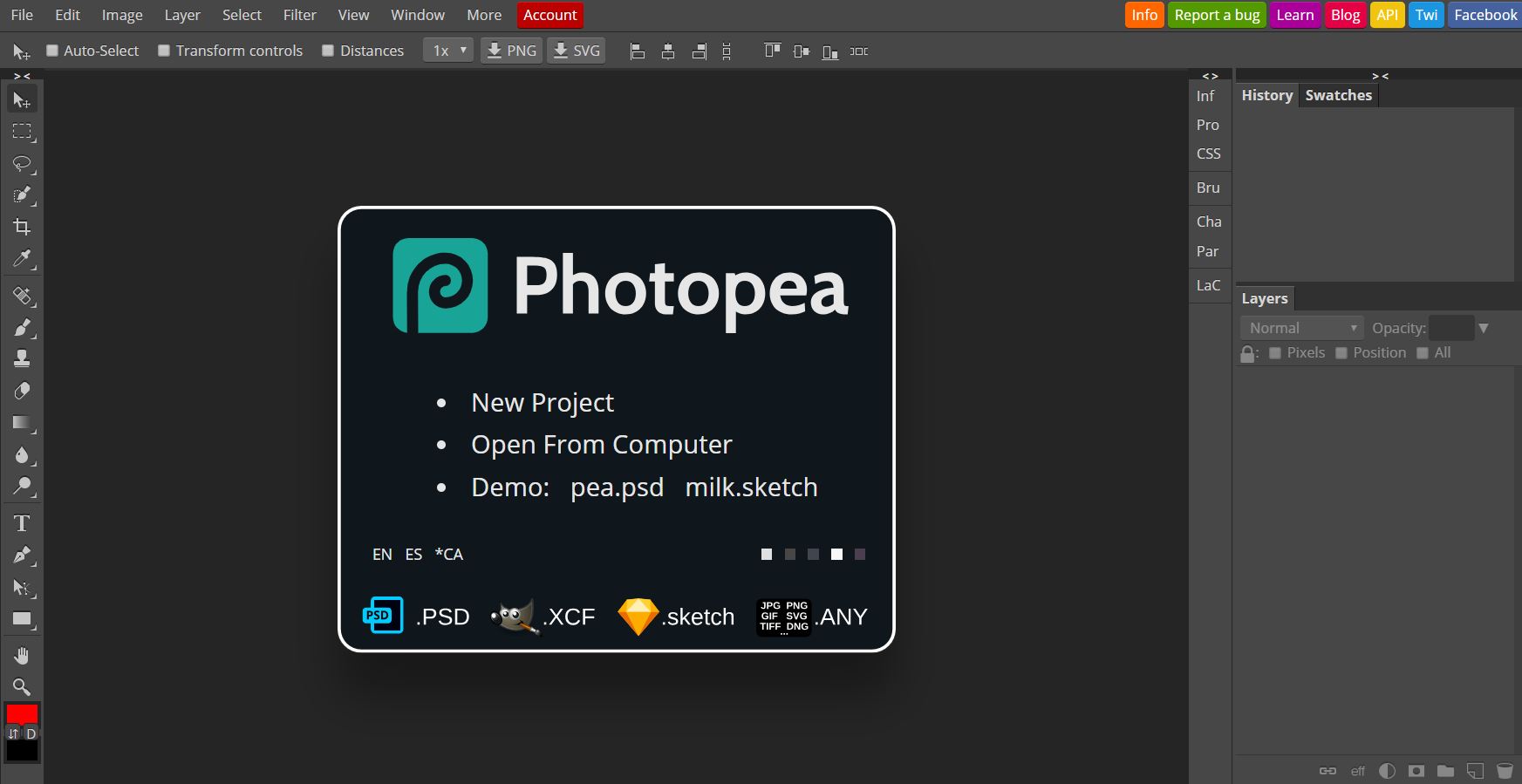Toggle the Transform controls checkbox
1522x784 pixels.
tap(164, 51)
